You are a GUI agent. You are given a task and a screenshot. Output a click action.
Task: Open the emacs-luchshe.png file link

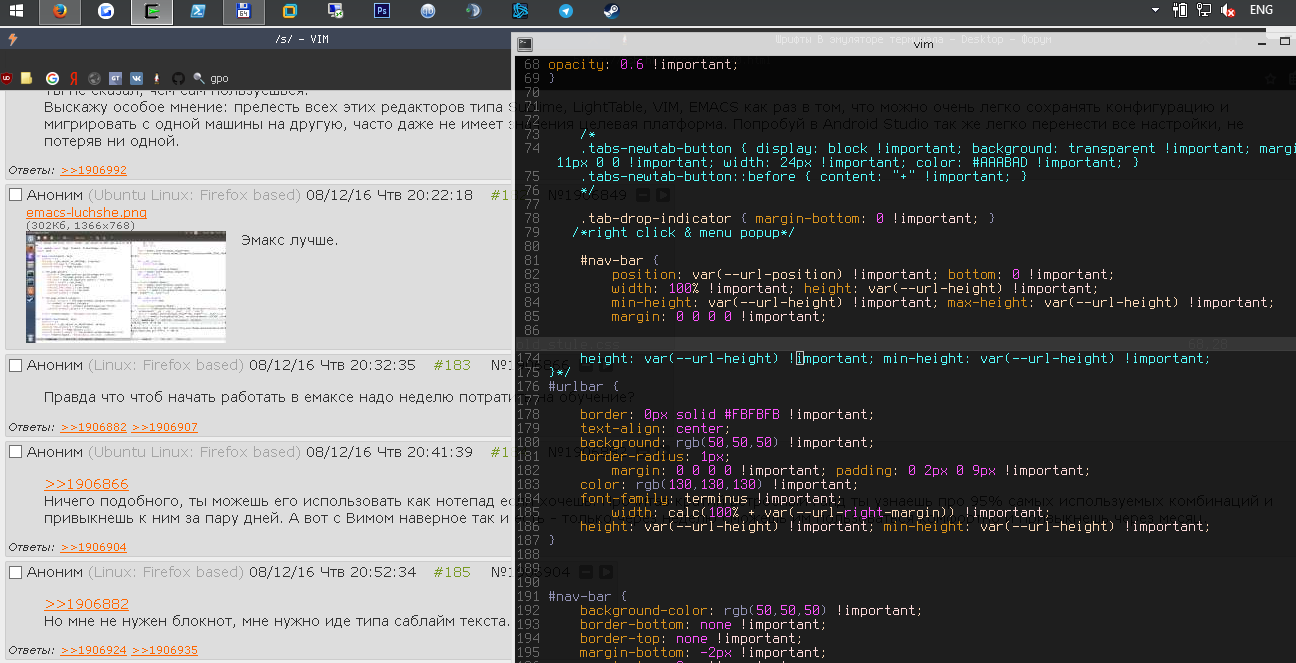tap(86, 213)
